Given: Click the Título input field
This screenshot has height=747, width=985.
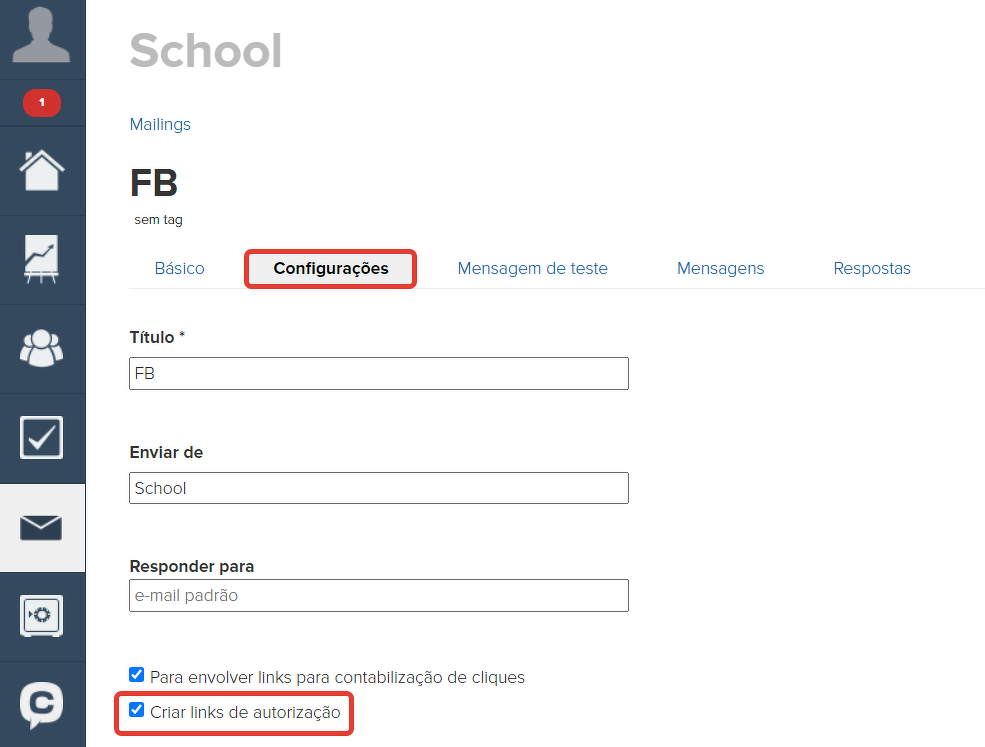Looking at the screenshot, I should click(379, 374).
